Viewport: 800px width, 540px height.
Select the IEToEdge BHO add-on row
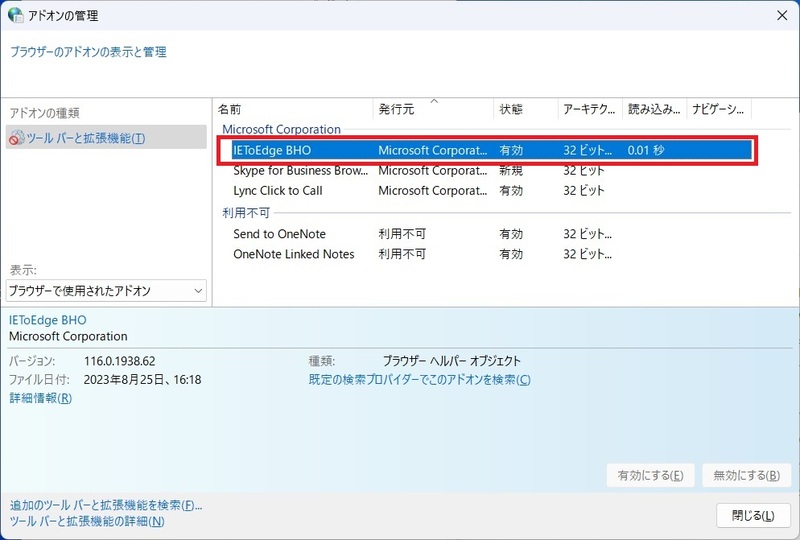click(x=272, y=150)
